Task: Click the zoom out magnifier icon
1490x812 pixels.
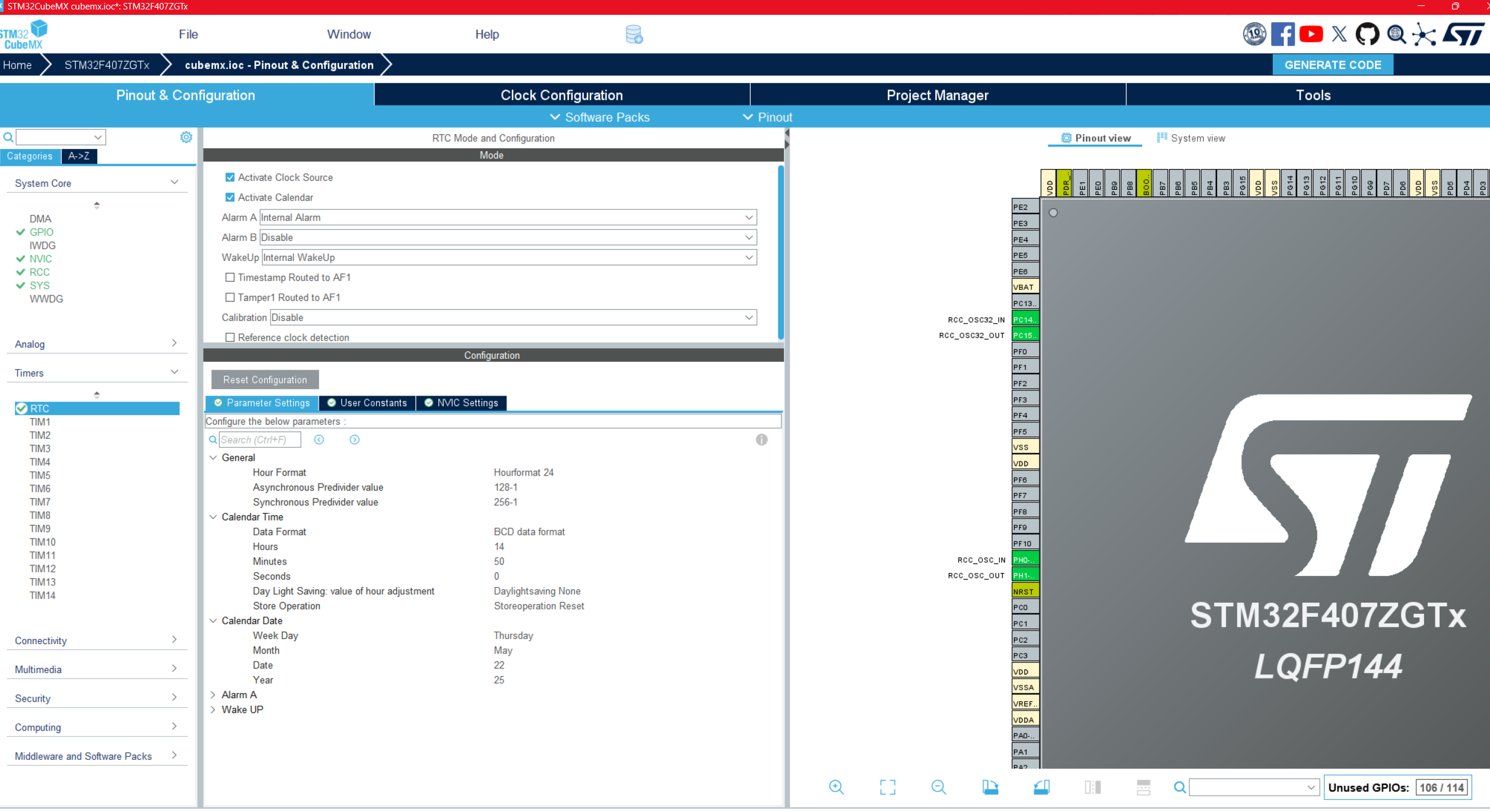Action: point(939,787)
